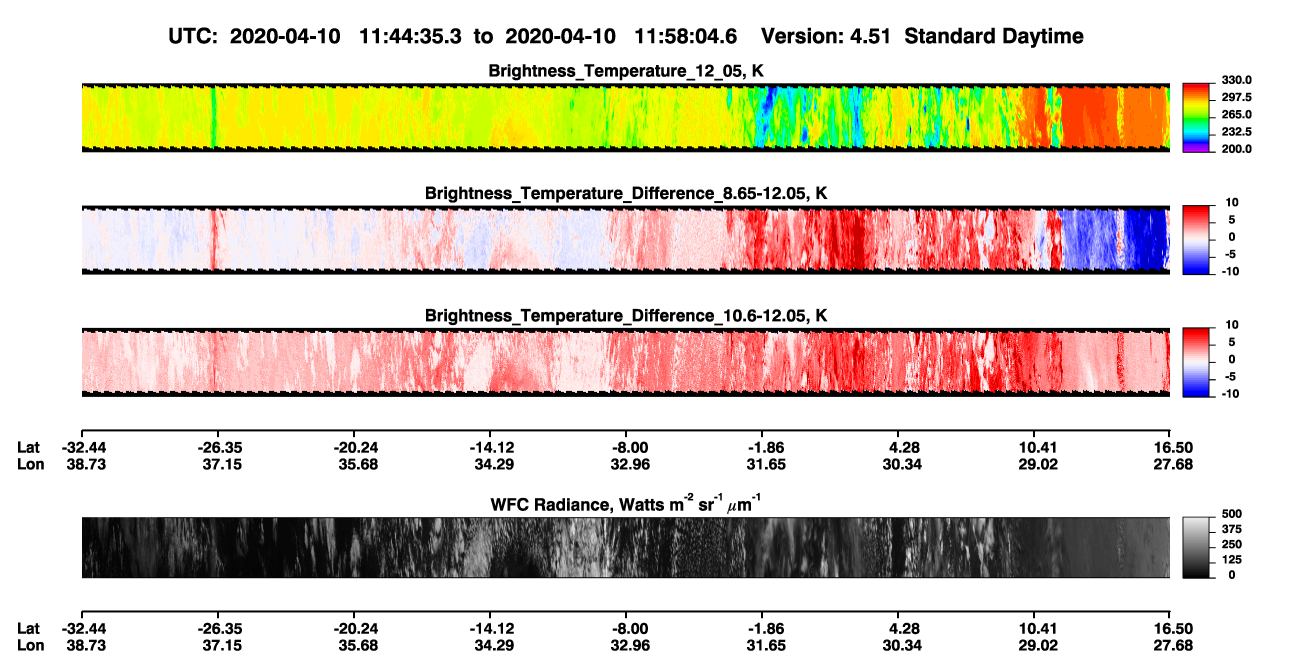This screenshot has height=667, width=1300.
Task: Click the Lat label of the axis under the 10.6-12.05 panel
Action: (29, 446)
